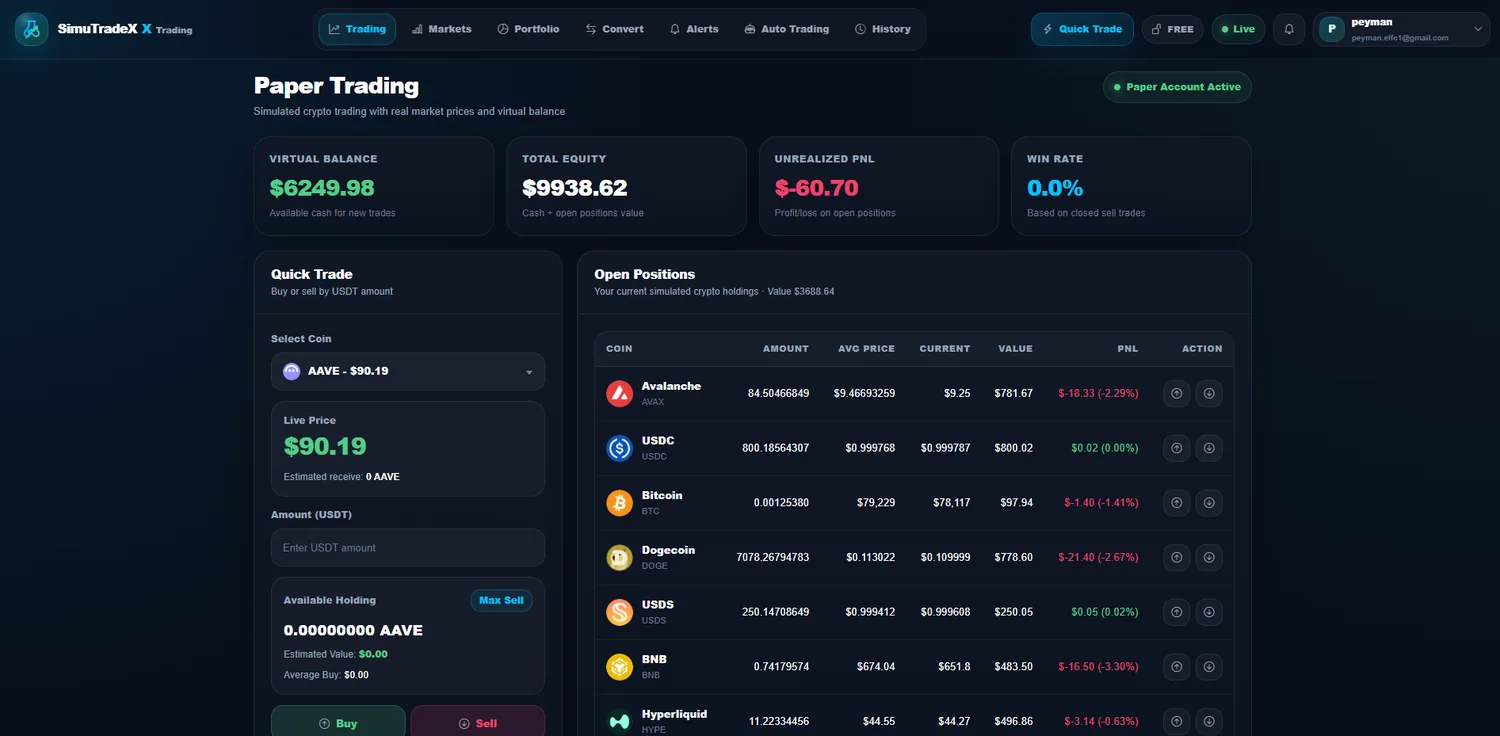Buy more USDS with up-arrow icon
This screenshot has height=736, width=1500.
[1177, 612]
